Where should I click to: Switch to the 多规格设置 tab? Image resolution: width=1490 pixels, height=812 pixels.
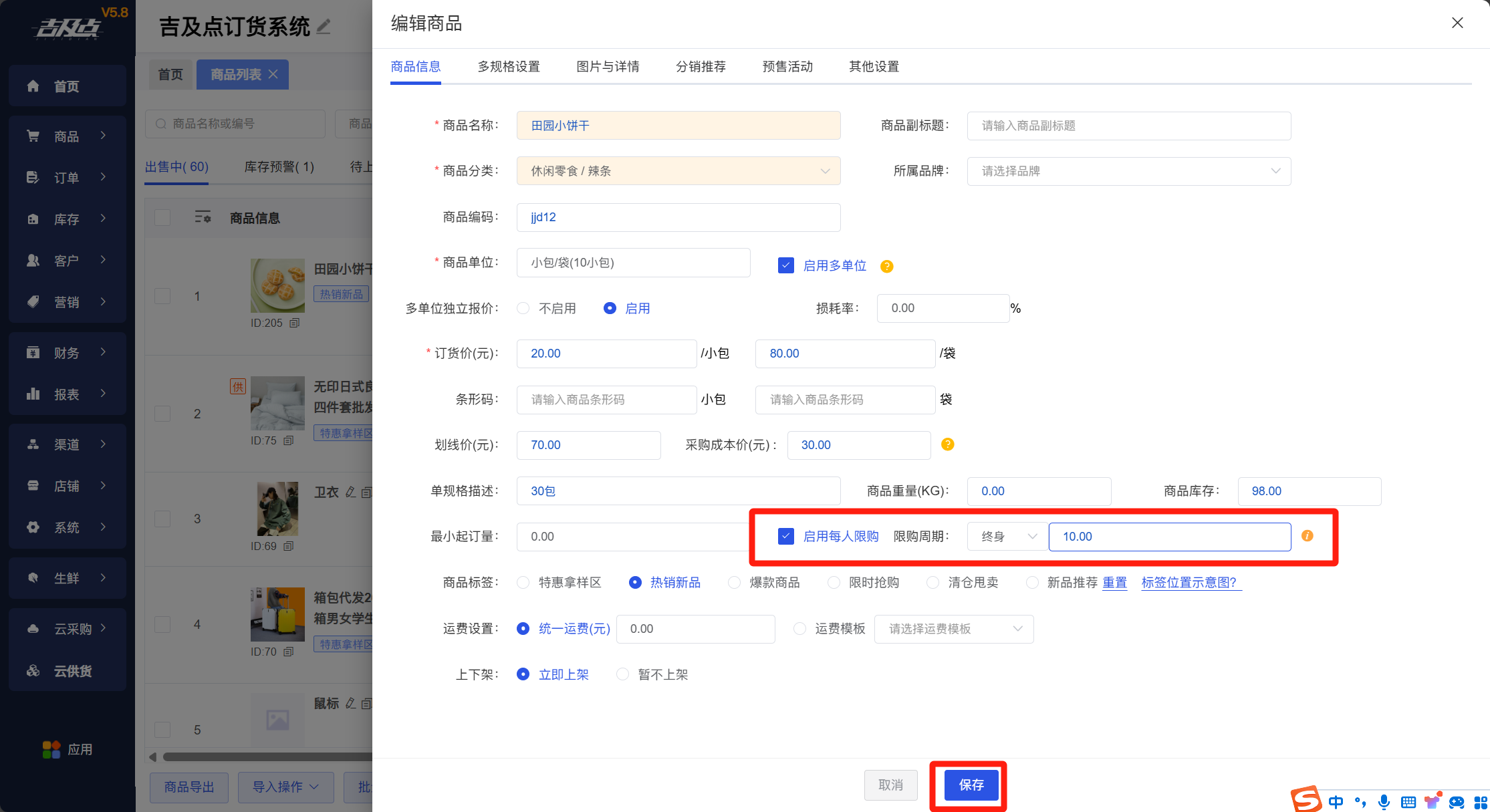508,66
